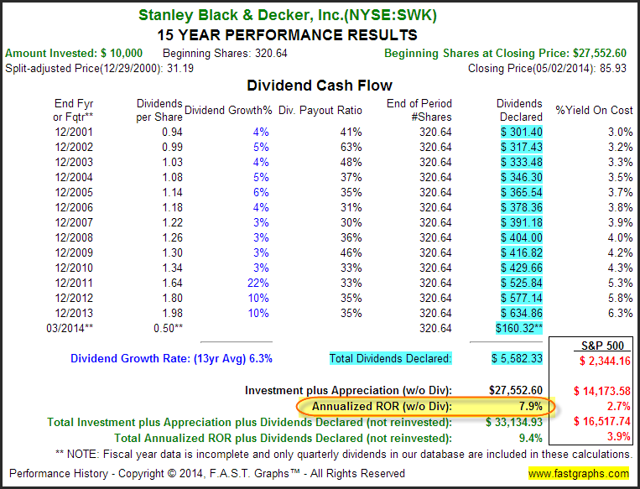Click 'Dividends per Share' column header
This screenshot has width=640, height=489.
(x=159, y=110)
